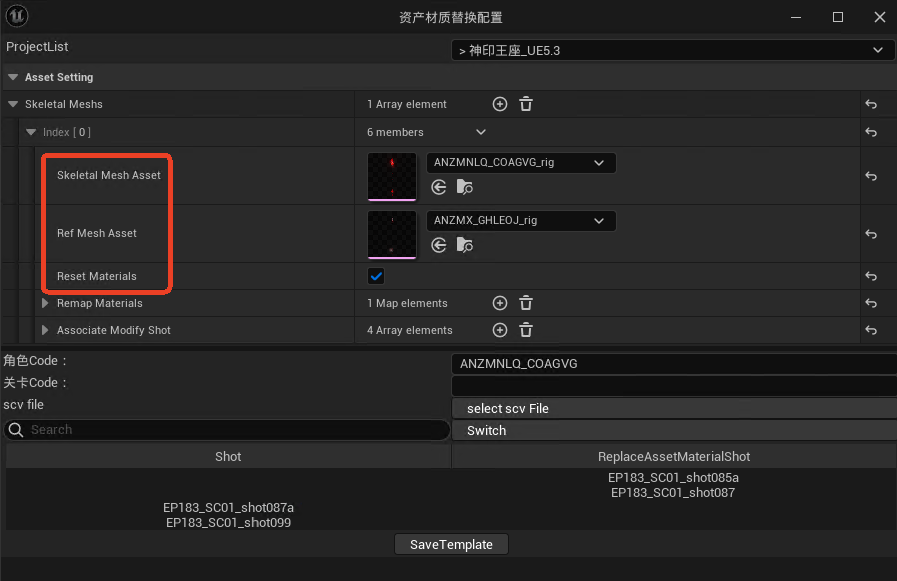
Task: Browse to Skeletal Mesh Asset in Content Browser
Action: (x=464, y=187)
